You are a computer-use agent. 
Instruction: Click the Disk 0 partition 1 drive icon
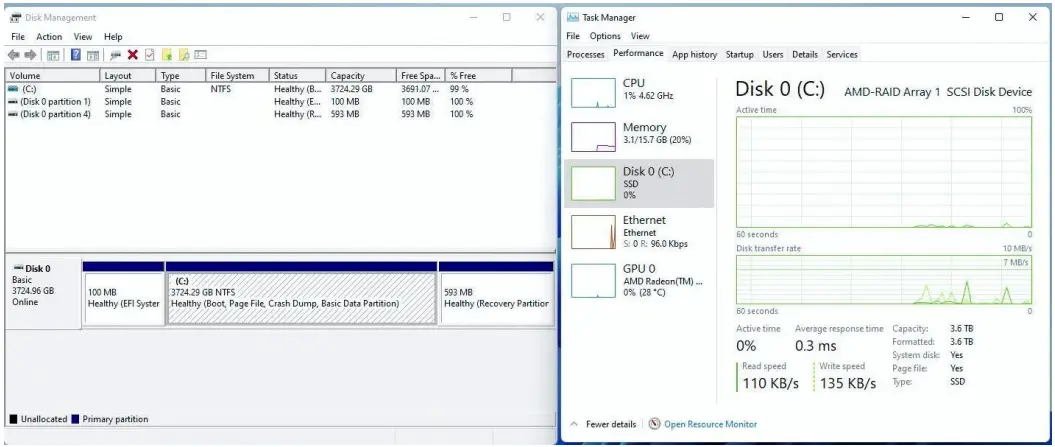13,102
